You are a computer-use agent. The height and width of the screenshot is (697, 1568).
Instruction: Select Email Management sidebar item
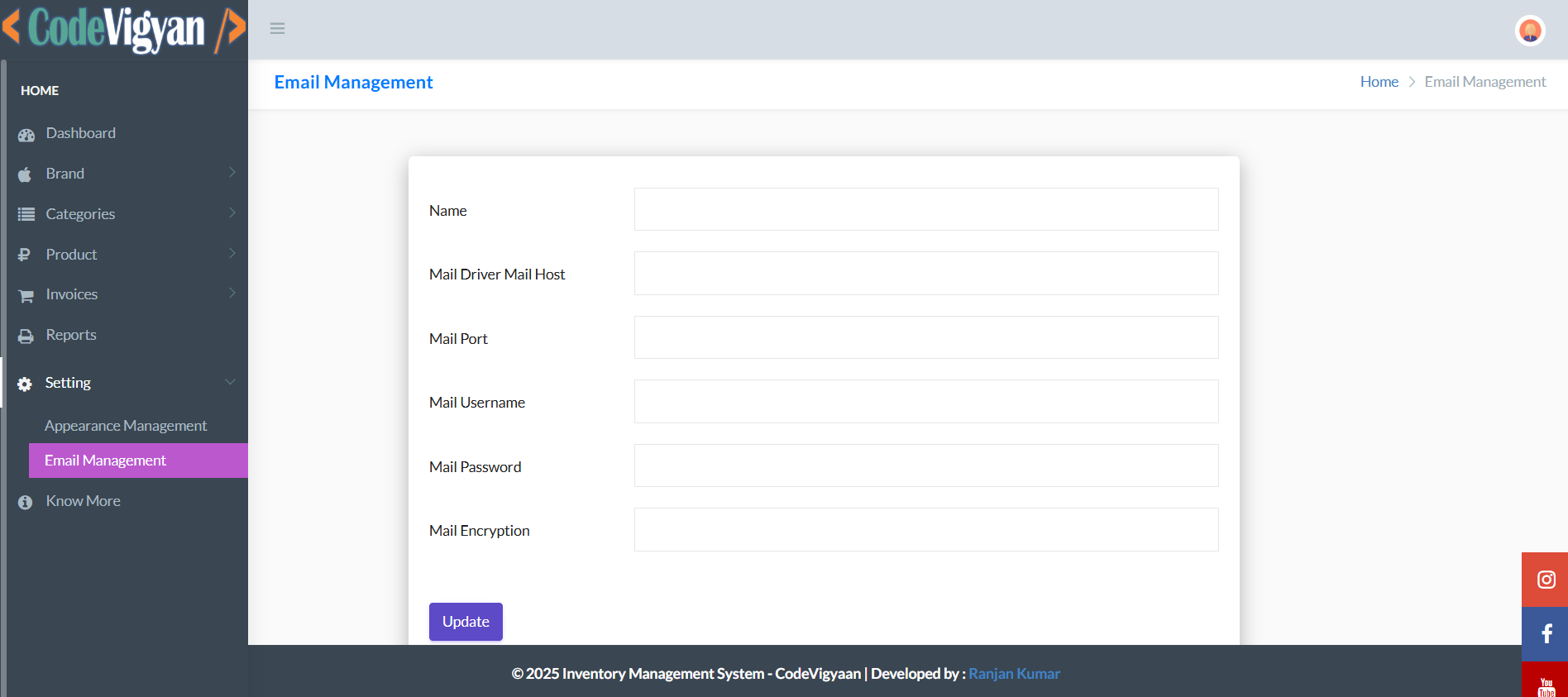tap(106, 461)
